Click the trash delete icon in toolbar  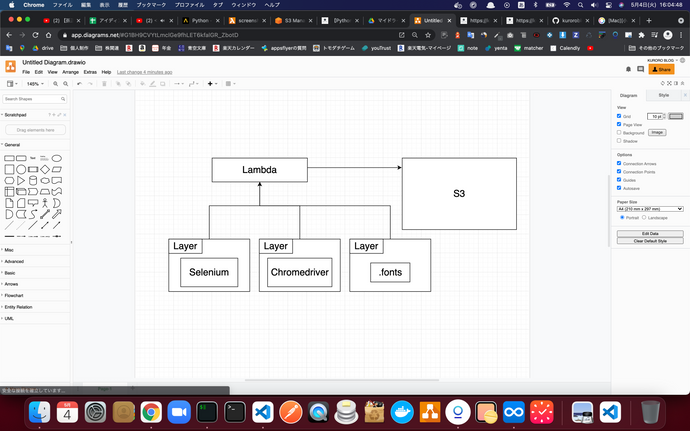click(x=104, y=84)
